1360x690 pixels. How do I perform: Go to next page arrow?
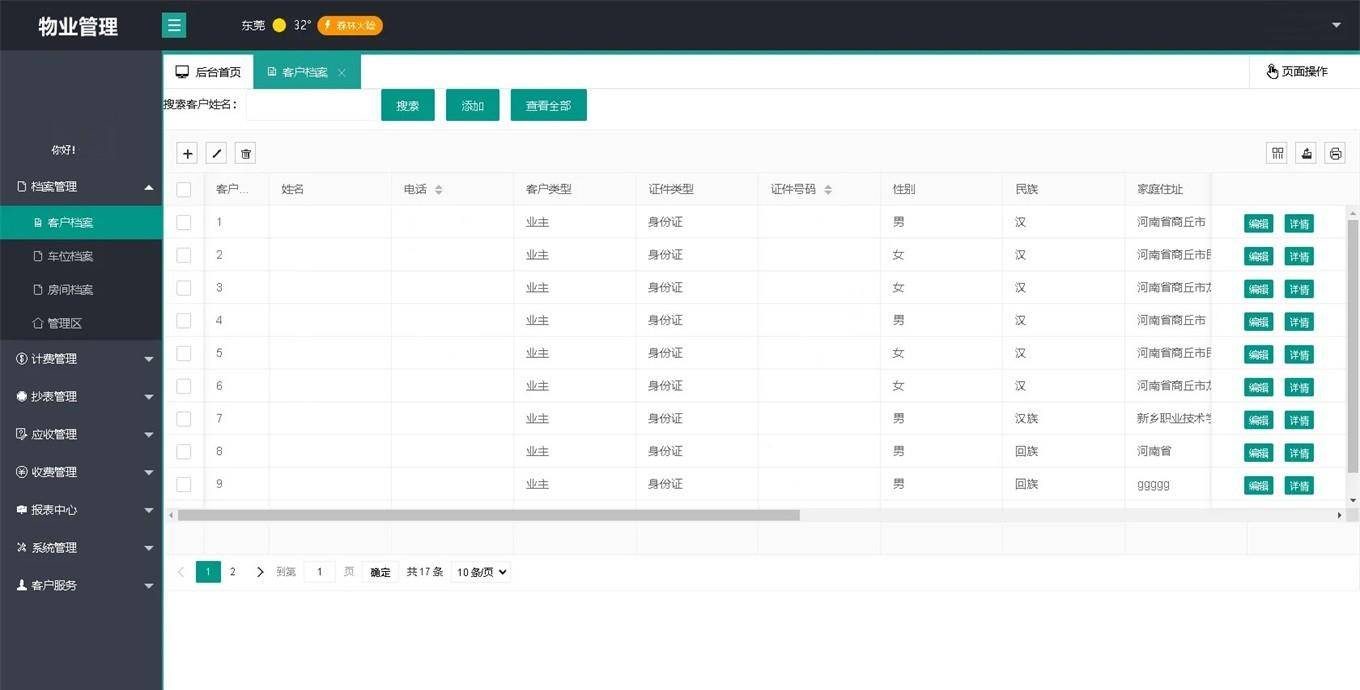pos(260,572)
